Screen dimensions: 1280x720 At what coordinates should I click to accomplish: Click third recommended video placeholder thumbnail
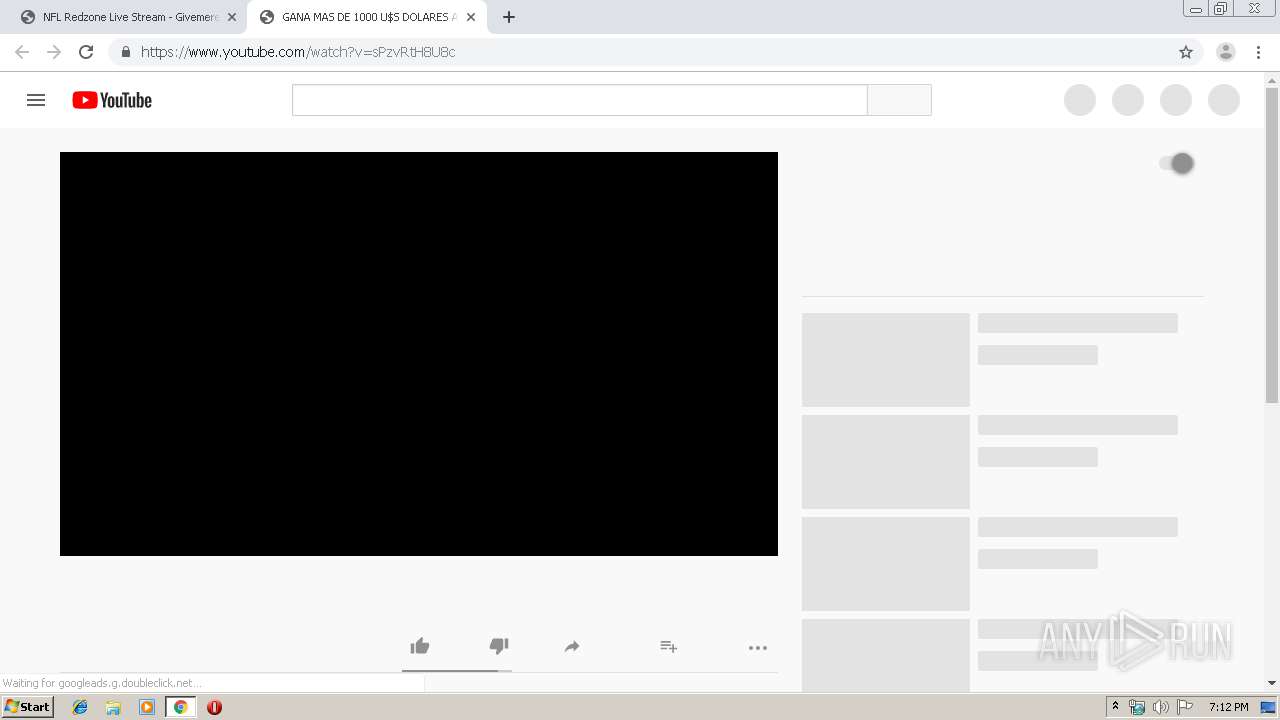click(886, 564)
